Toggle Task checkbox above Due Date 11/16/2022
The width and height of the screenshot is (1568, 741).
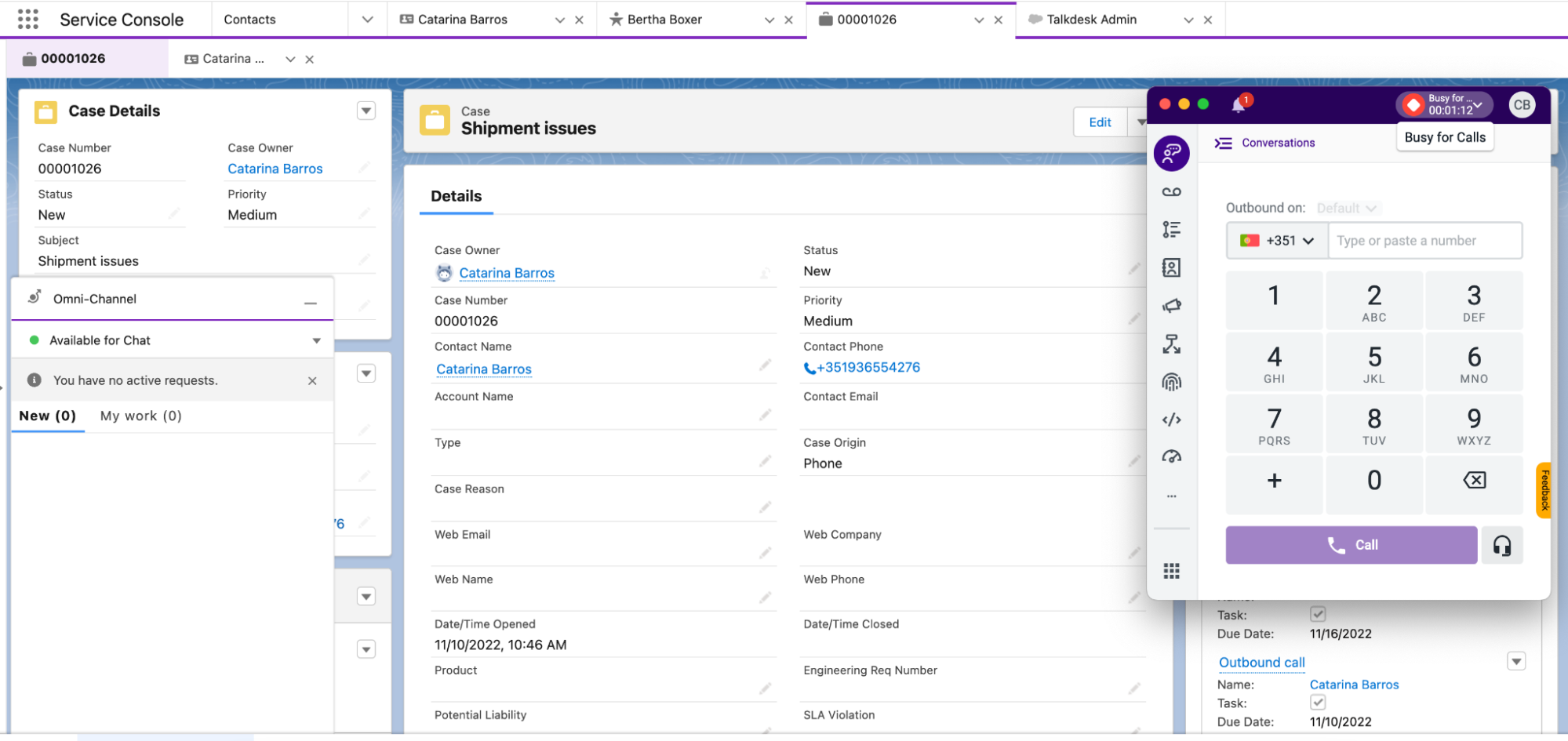click(x=1318, y=614)
